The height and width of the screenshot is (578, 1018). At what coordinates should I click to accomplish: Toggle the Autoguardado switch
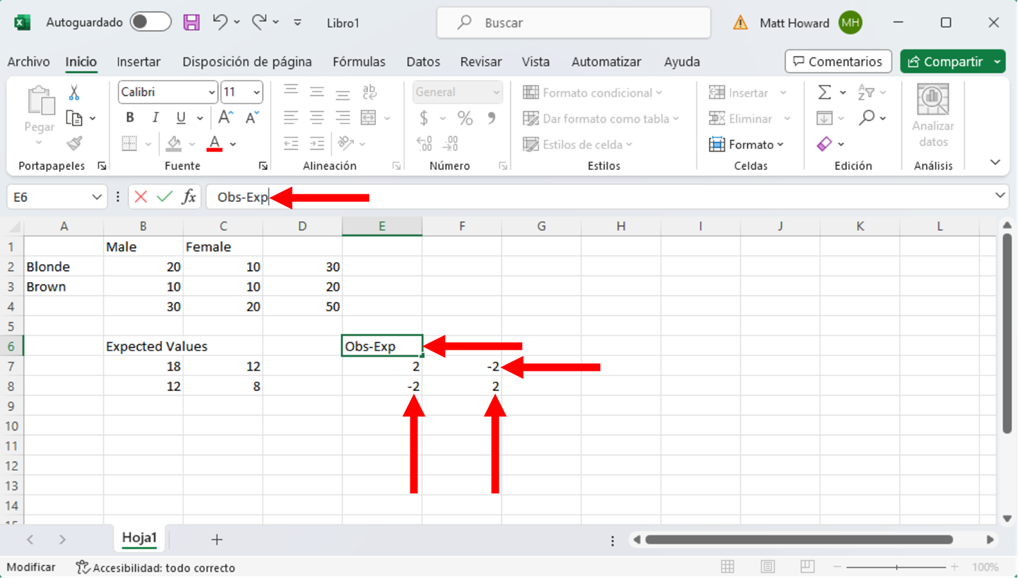150,22
